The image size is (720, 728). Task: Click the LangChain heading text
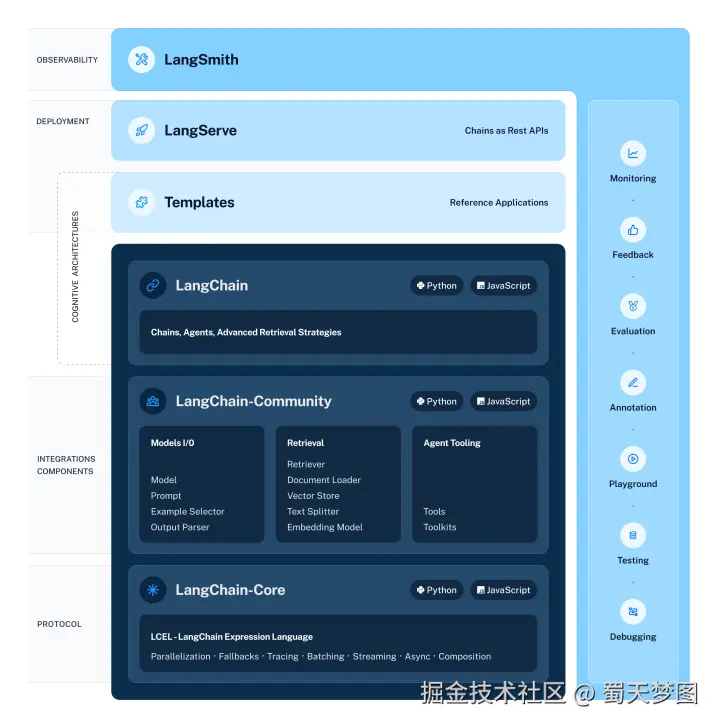[x=212, y=285]
